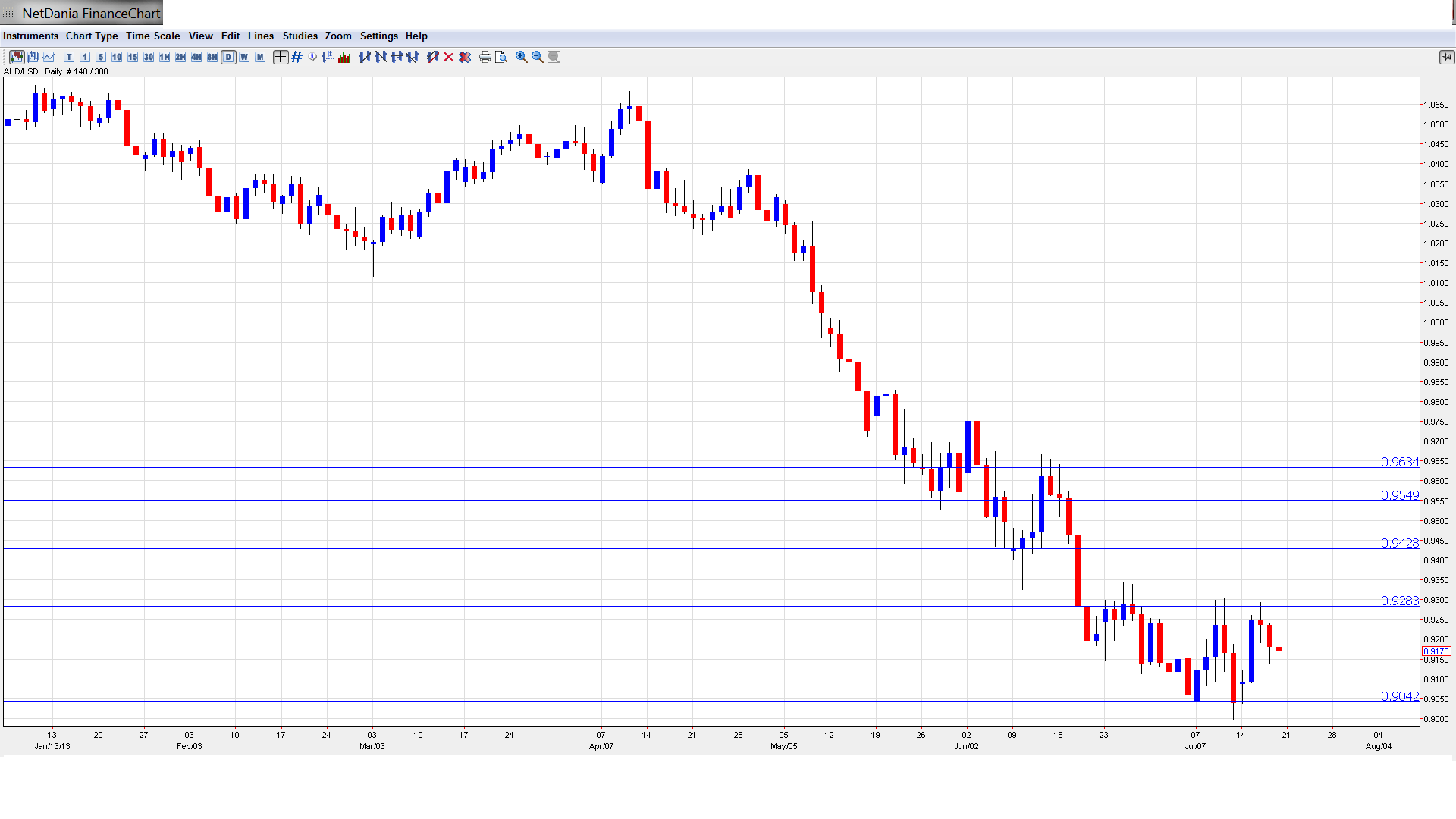Select the weekly W time scale button

click(x=244, y=57)
